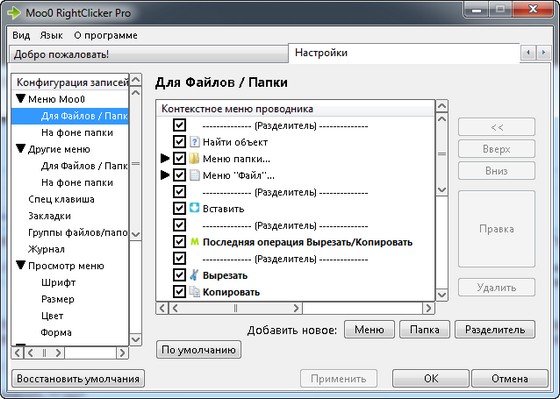Click the blue paste icon beside Вставить
The height and width of the screenshot is (399, 560).
(194, 209)
